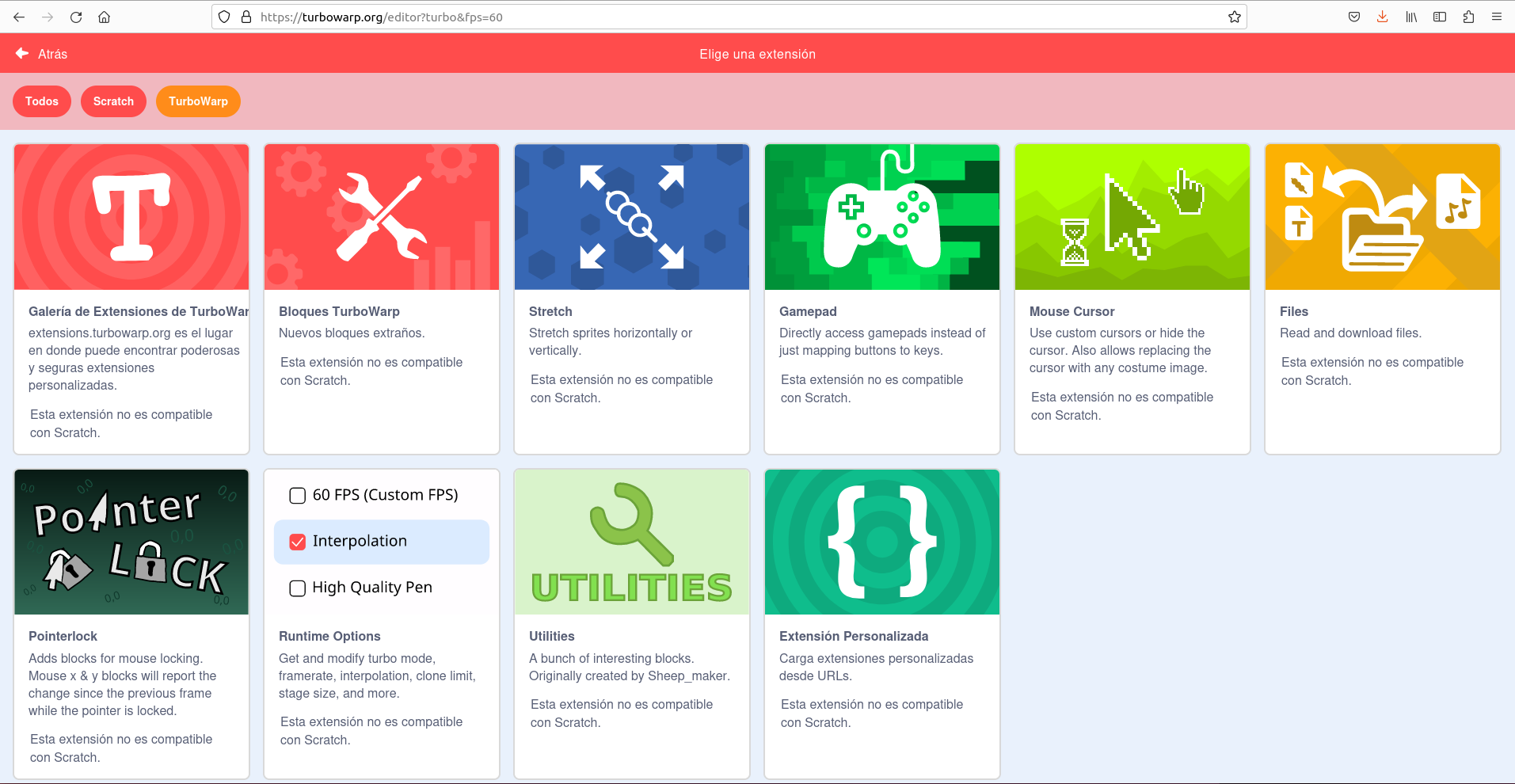Click the Pointerlock card title
The width and height of the screenshot is (1515, 784).
(x=63, y=636)
